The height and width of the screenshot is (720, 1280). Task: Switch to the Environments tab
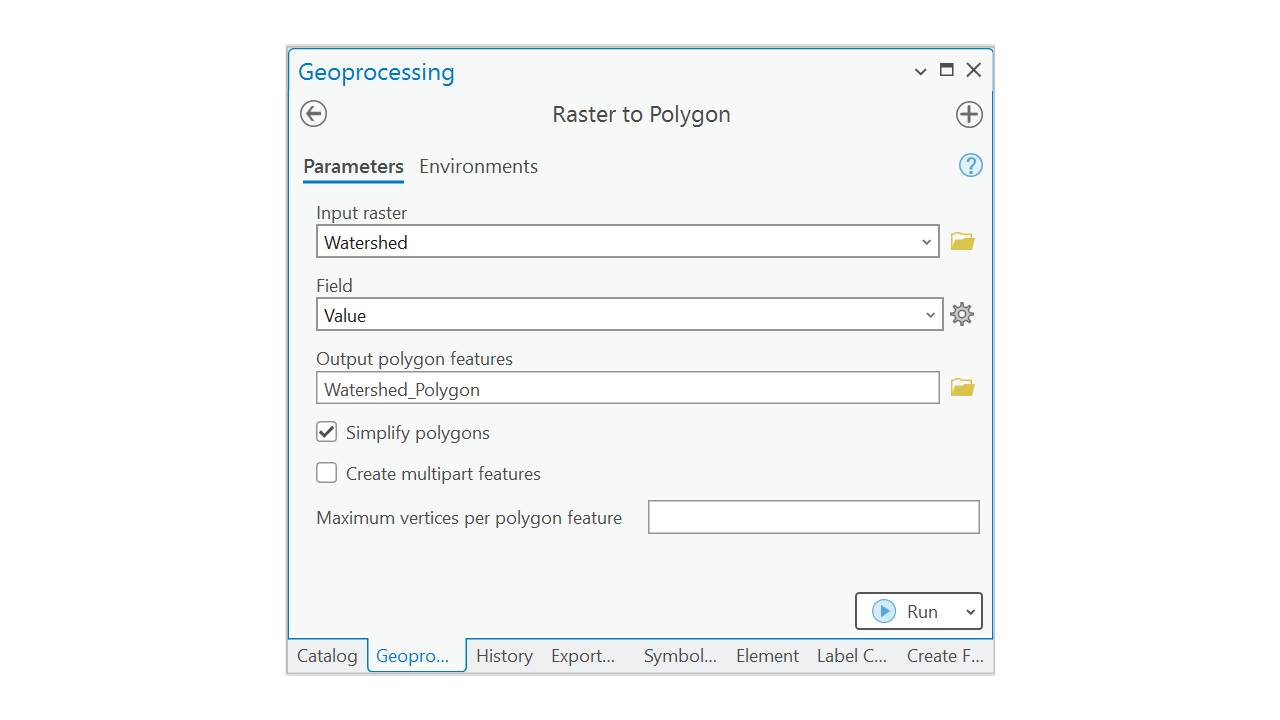click(x=478, y=166)
